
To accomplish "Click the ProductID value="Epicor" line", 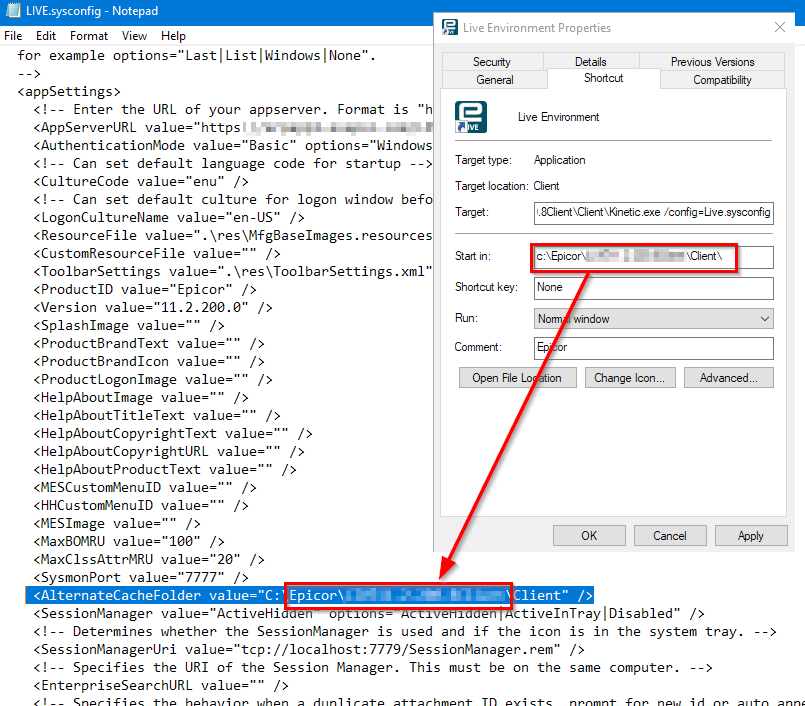I will tap(145, 290).
